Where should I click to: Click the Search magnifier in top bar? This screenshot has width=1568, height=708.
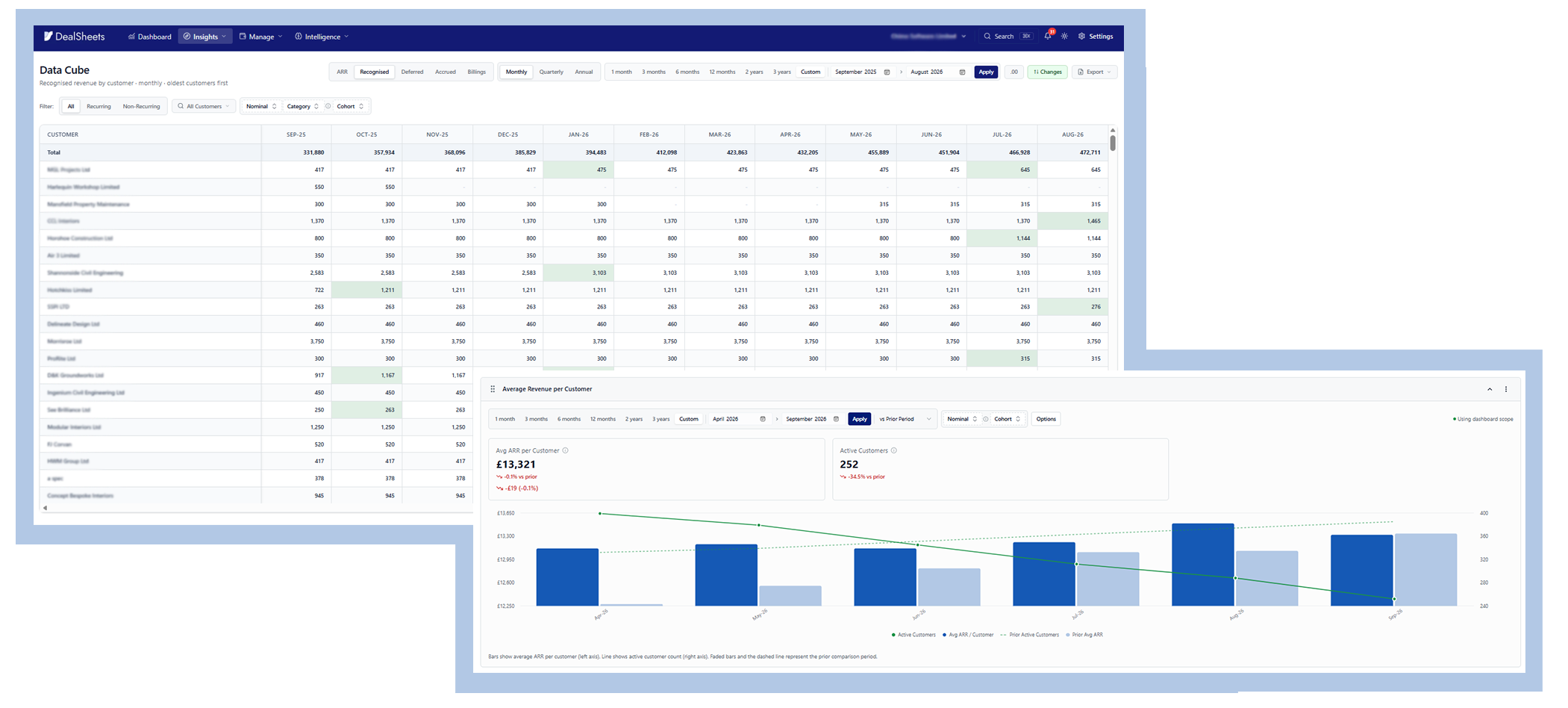(x=987, y=36)
